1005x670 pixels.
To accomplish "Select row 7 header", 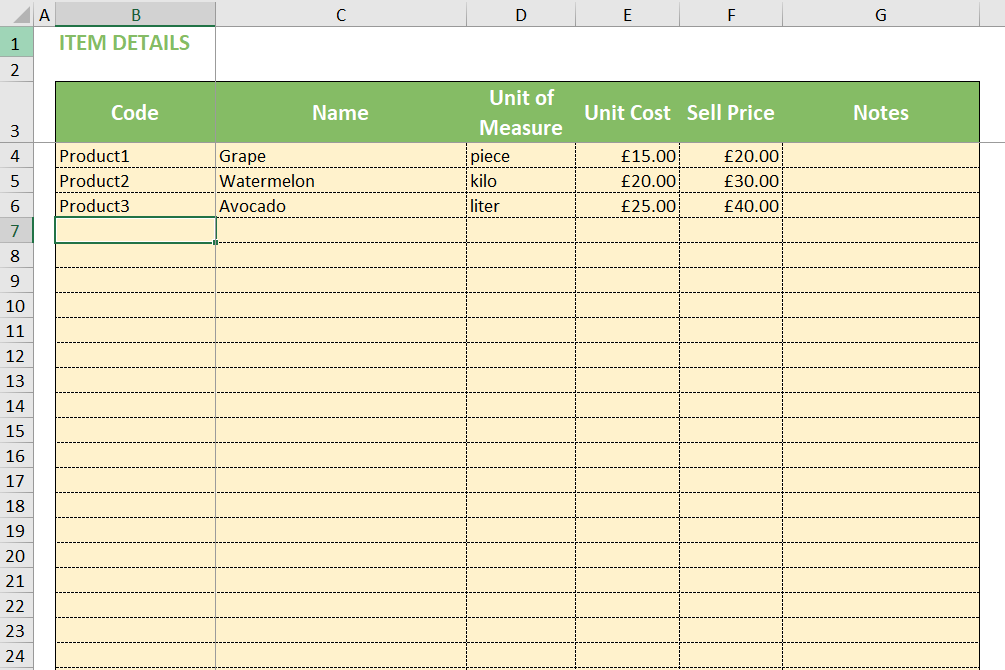I will click(x=16, y=231).
